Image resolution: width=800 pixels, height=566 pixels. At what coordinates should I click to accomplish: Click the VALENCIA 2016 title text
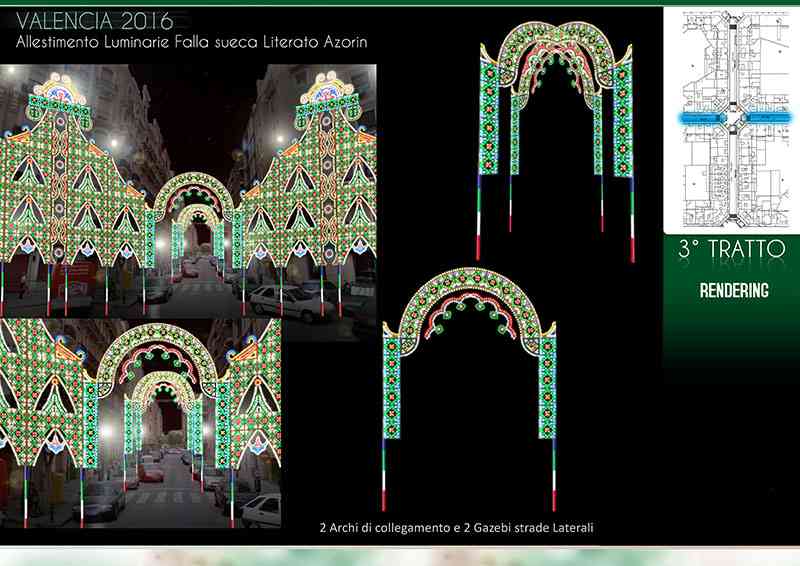tap(86, 21)
